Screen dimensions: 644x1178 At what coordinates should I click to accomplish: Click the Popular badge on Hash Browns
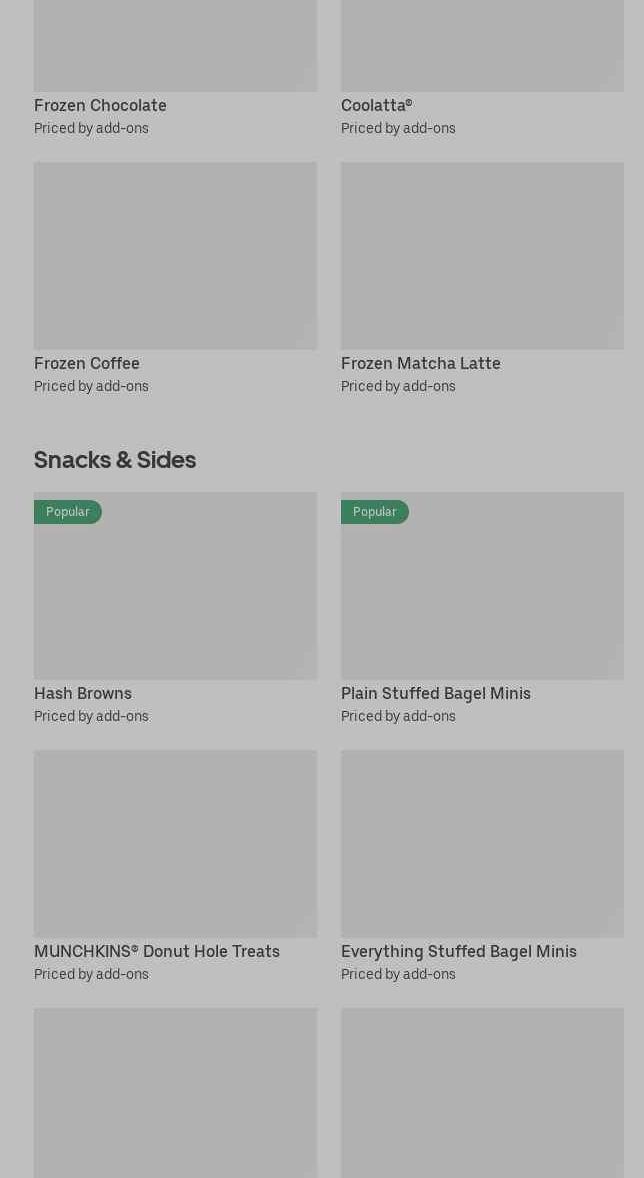pyautogui.click(x=68, y=512)
